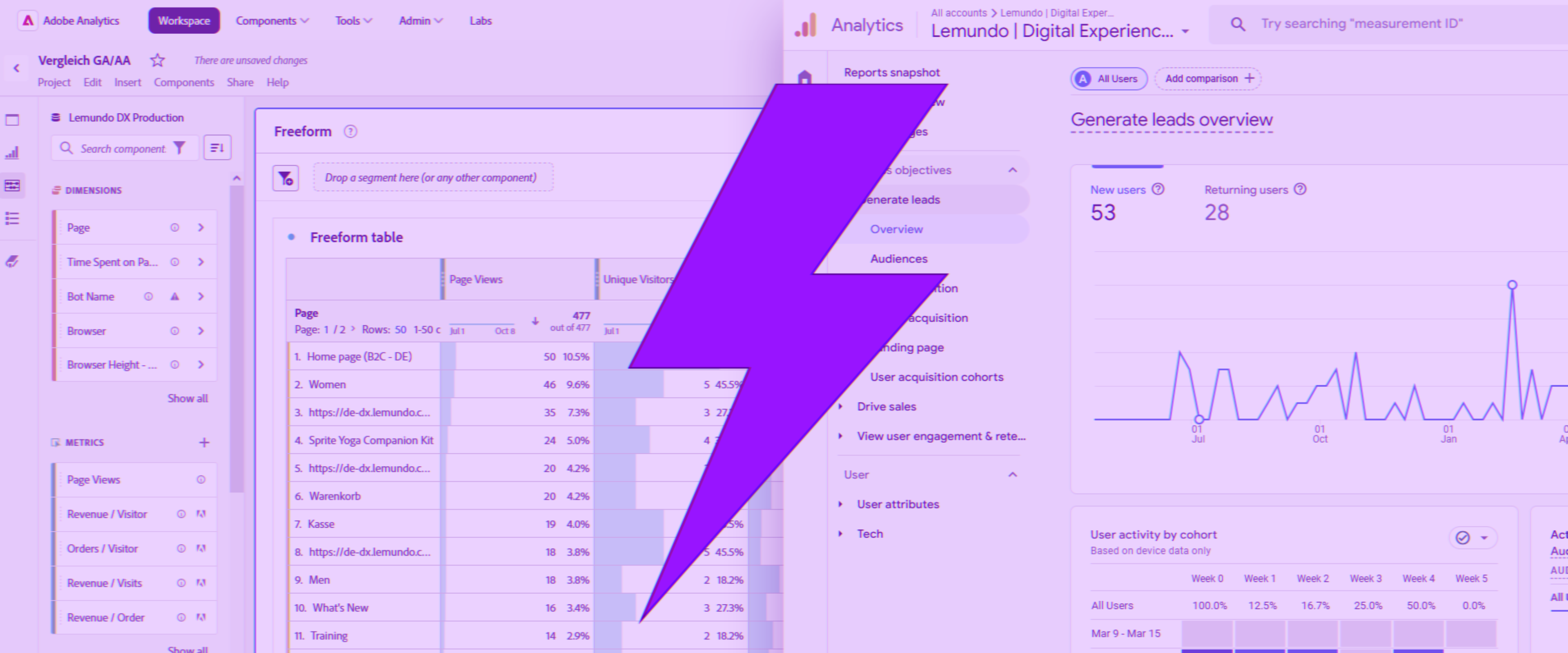Viewport: 1568px width, 653px height.
Task: Open the list rail icon in Adobe sidebar
Action: [12, 218]
